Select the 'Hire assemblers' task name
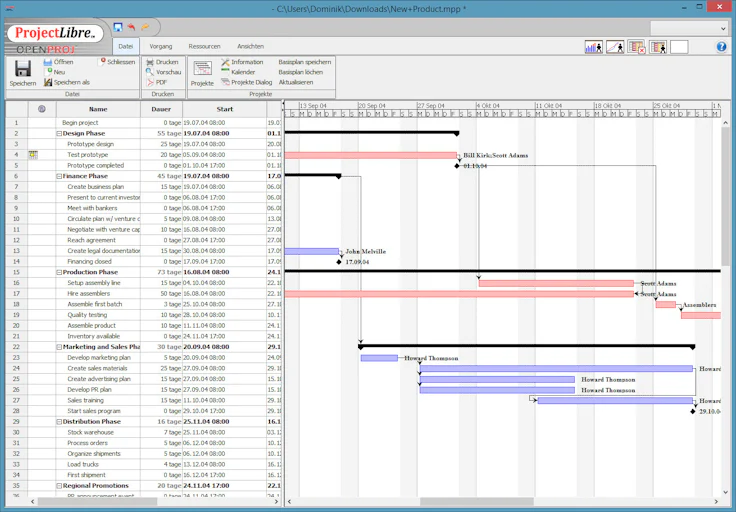The width and height of the screenshot is (736, 512). tap(89, 293)
